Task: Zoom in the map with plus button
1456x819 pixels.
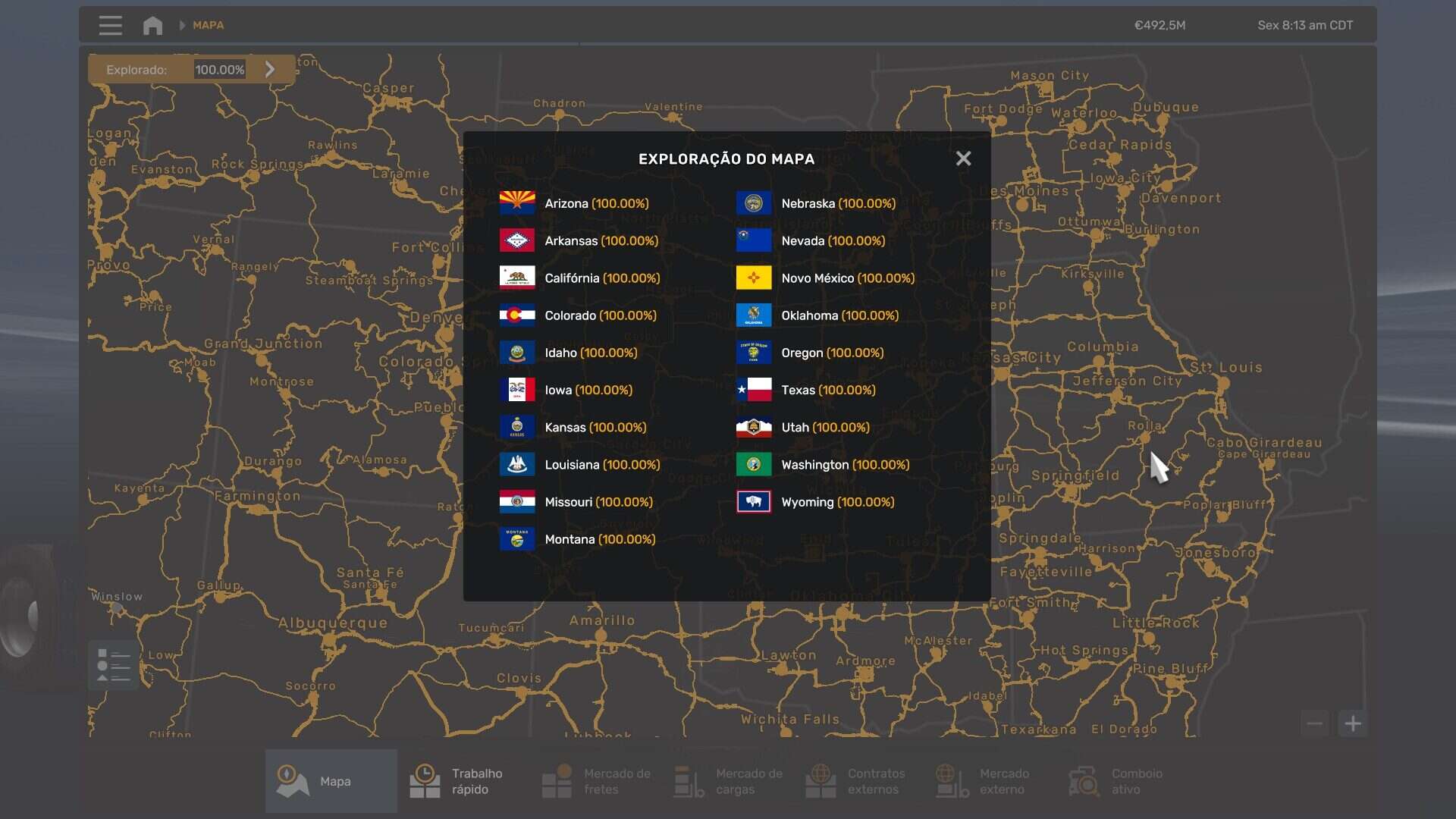Action: 1353,723
